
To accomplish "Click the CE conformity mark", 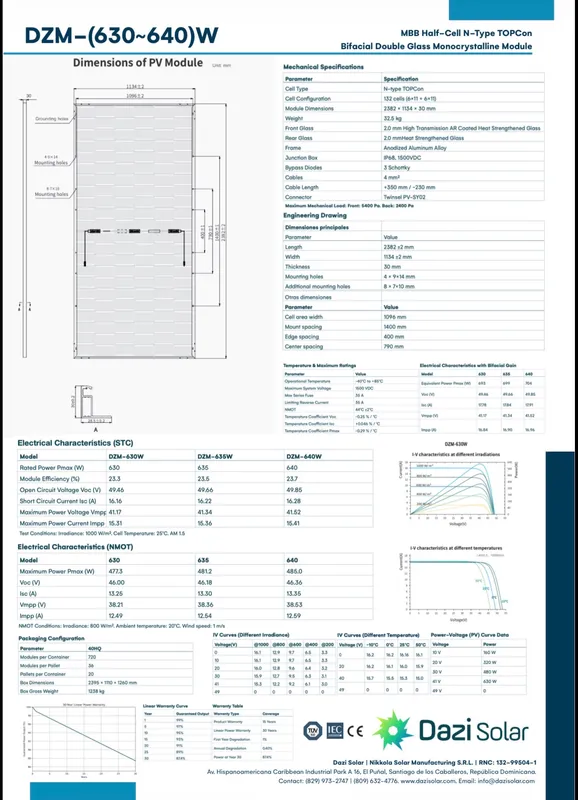I will click(x=355, y=731).
